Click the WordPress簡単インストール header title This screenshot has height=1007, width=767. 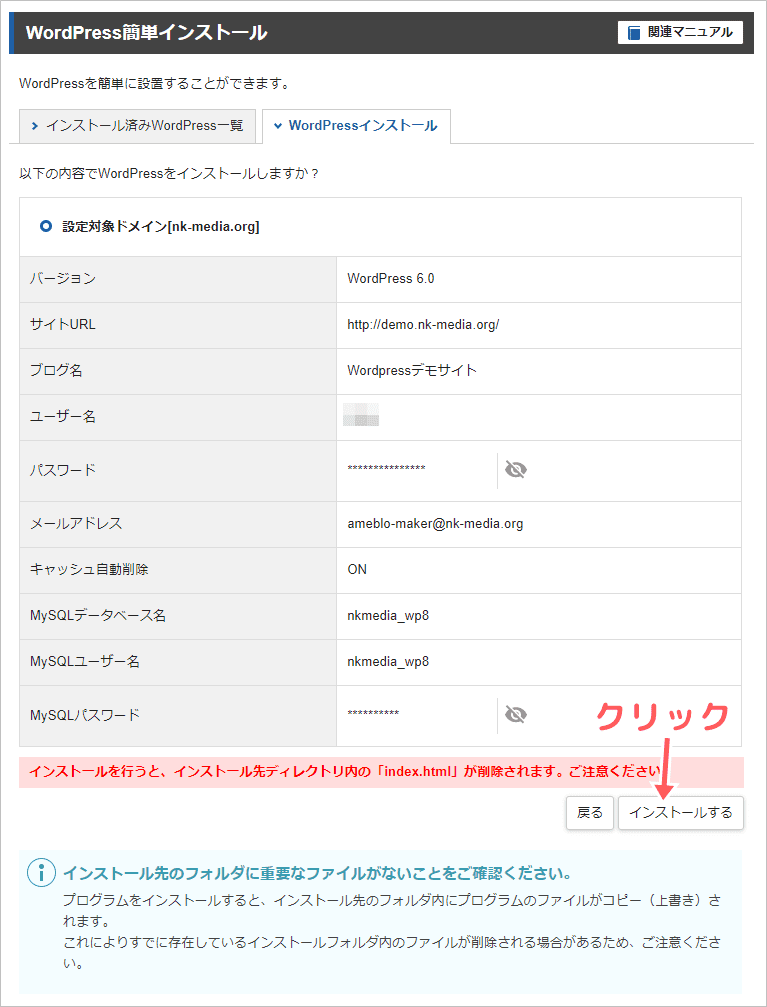pos(146,33)
